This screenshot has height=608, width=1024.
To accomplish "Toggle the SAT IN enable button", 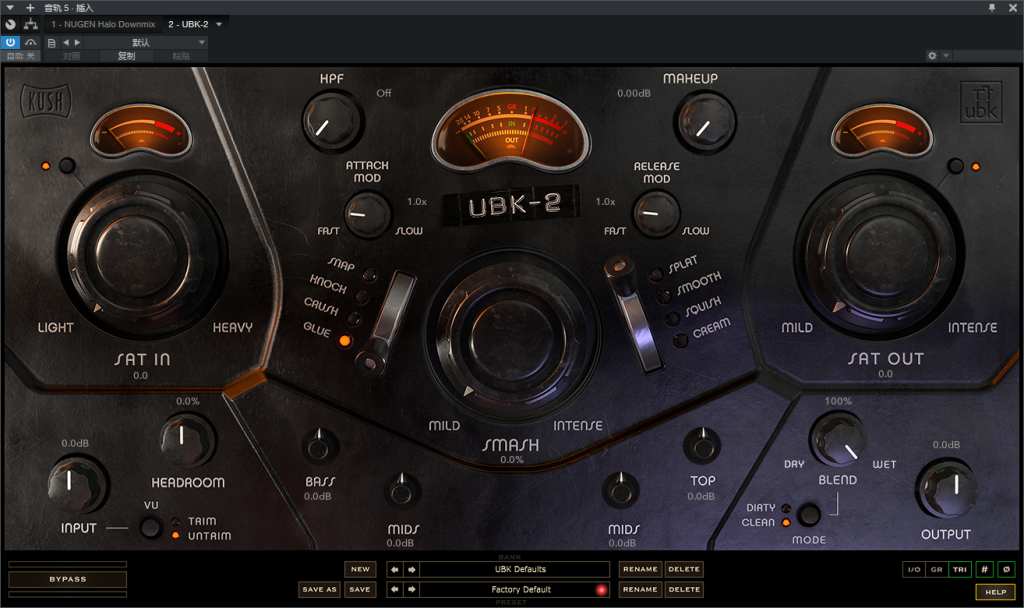I will [x=67, y=166].
